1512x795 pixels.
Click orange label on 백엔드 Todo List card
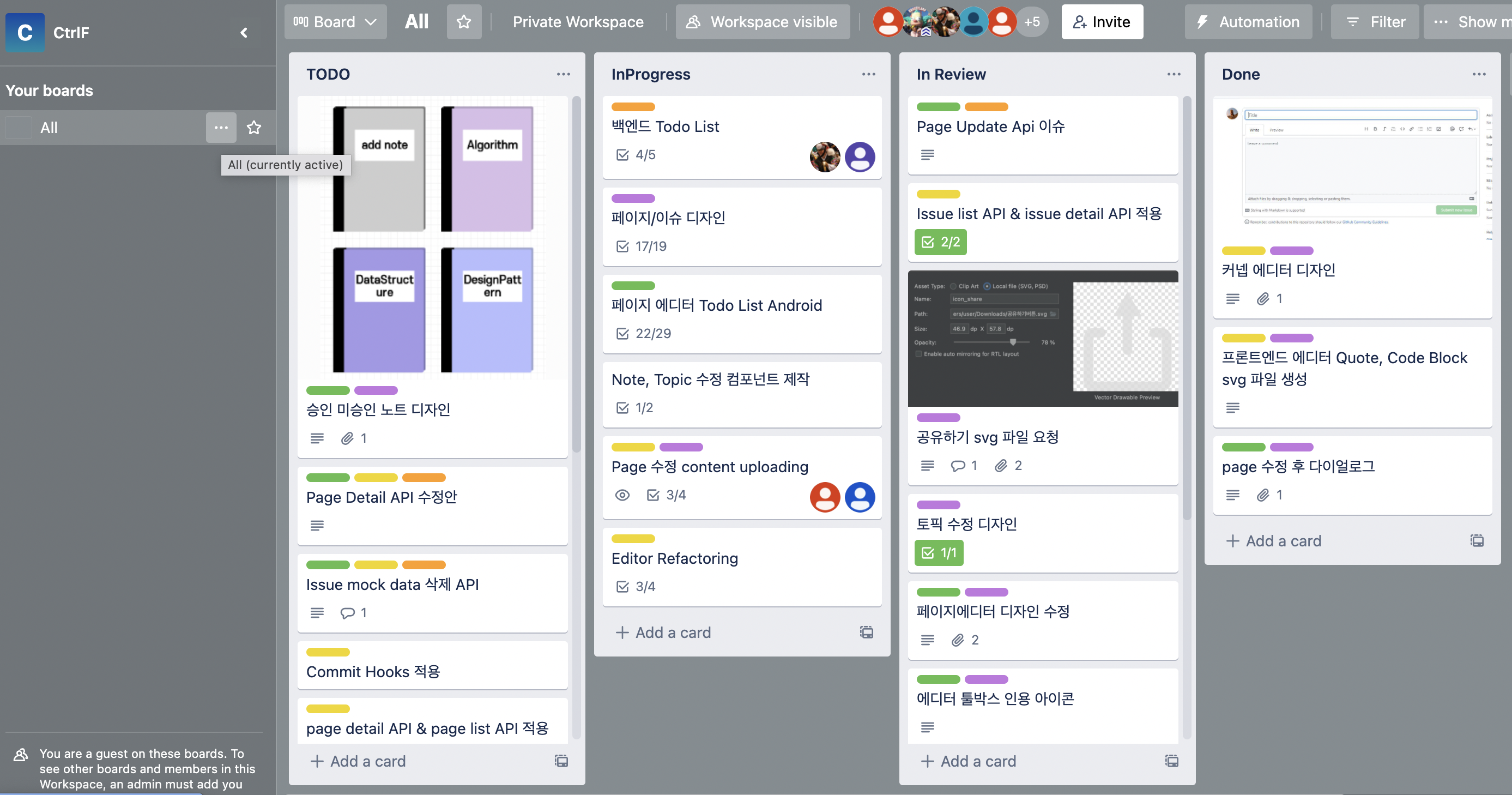[x=633, y=107]
